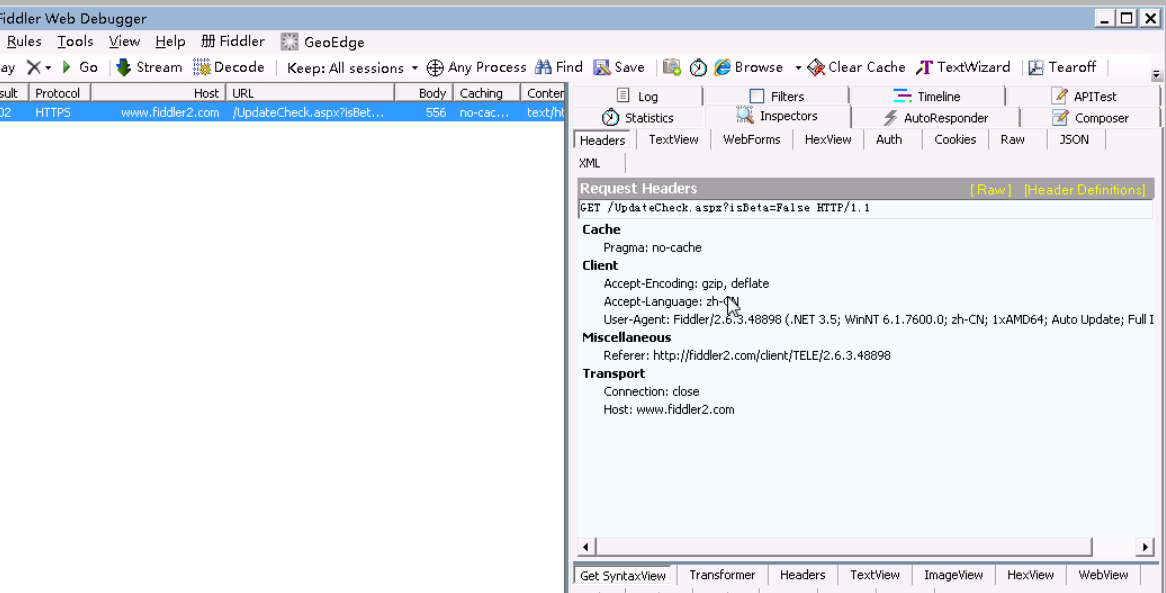Open the View menu
Screen dimensions: 1166x593
click(x=124, y=42)
